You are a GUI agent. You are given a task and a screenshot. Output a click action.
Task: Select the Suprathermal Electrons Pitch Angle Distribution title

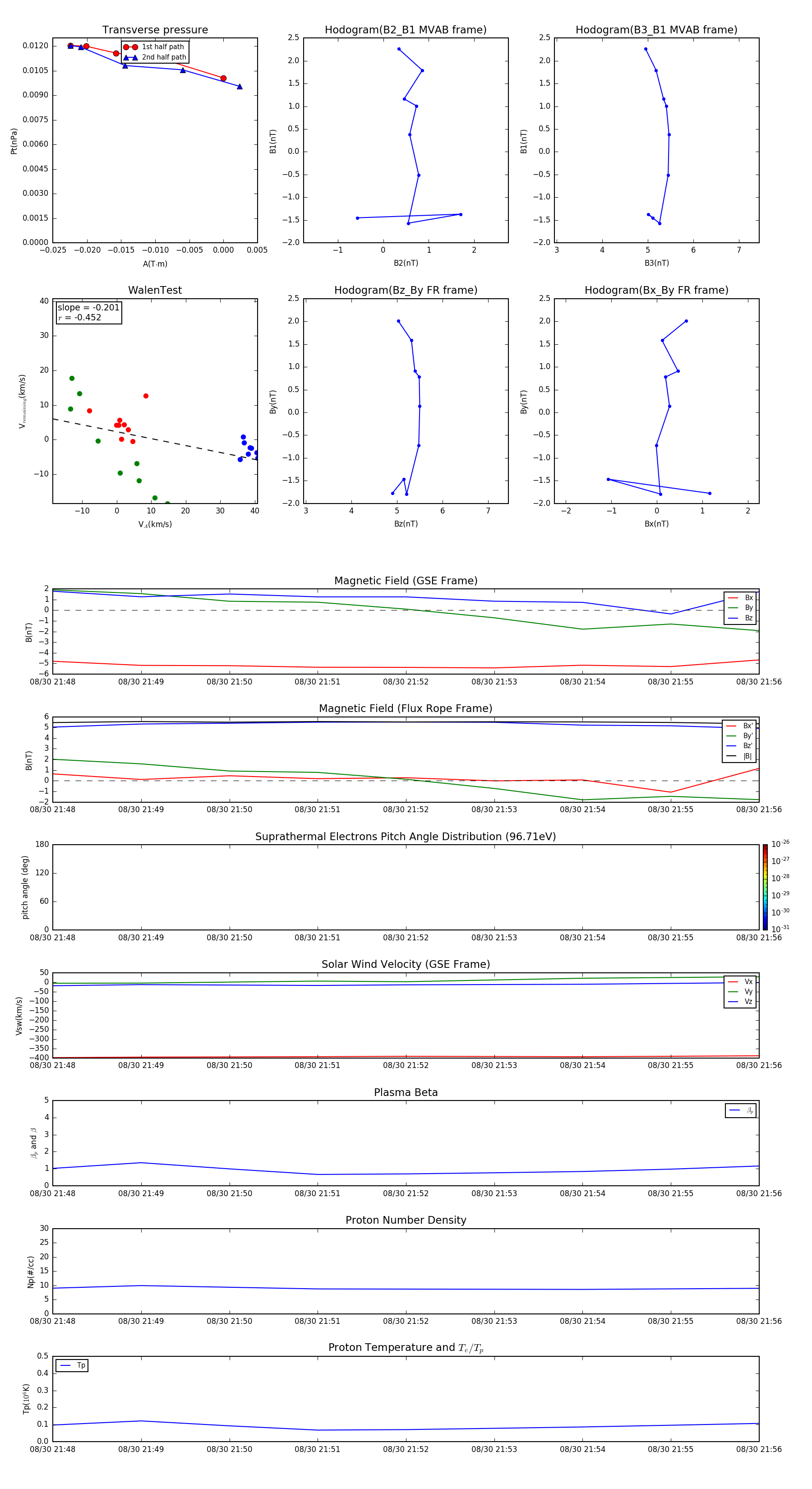tap(406, 837)
